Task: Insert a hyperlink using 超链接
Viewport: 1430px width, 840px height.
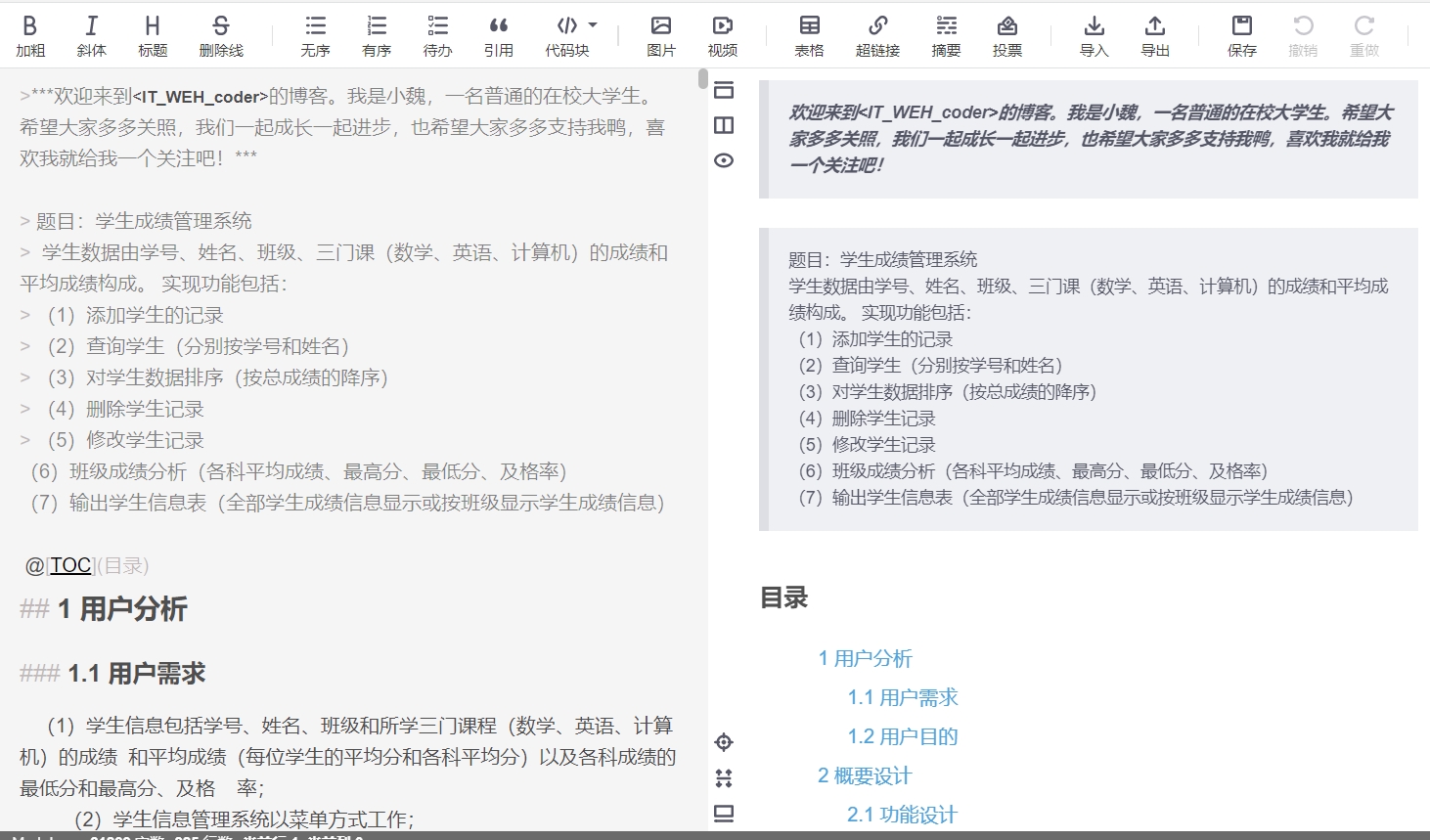Action: (877, 36)
